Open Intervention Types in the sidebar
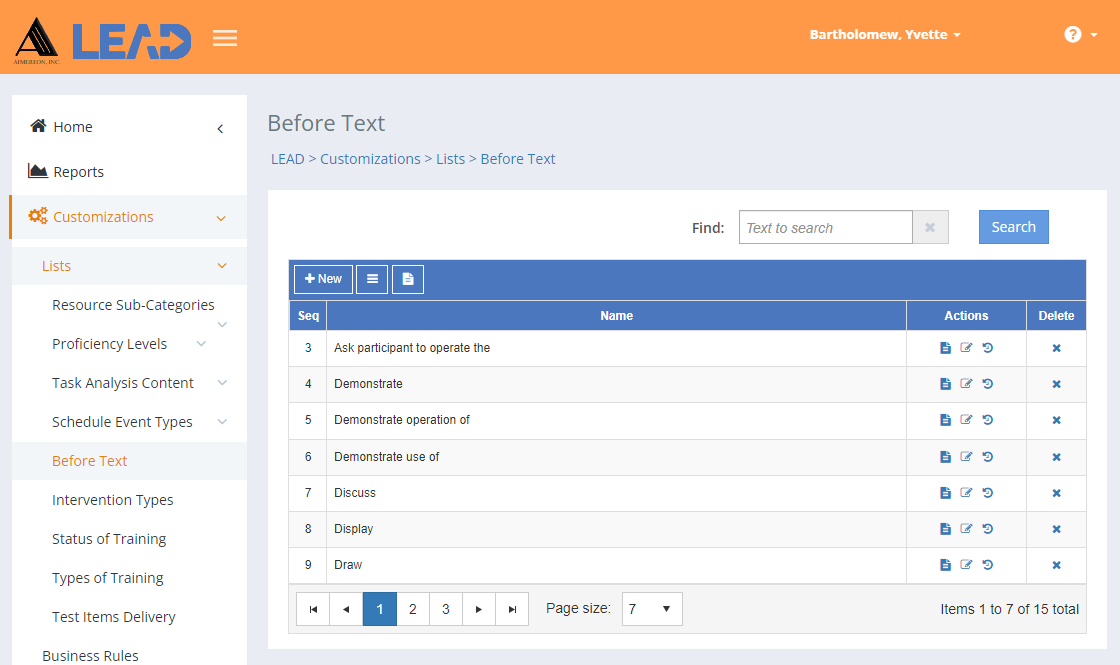The image size is (1120, 665). 113,500
